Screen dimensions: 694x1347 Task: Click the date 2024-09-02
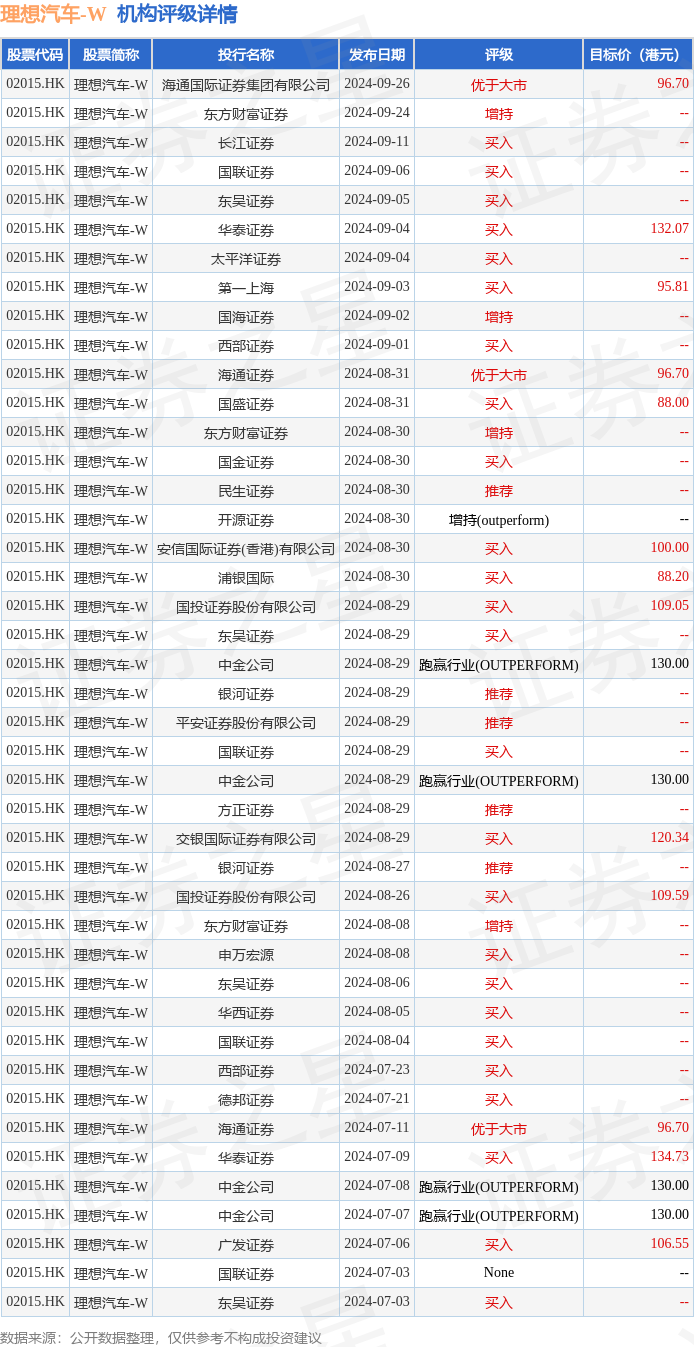coord(377,316)
